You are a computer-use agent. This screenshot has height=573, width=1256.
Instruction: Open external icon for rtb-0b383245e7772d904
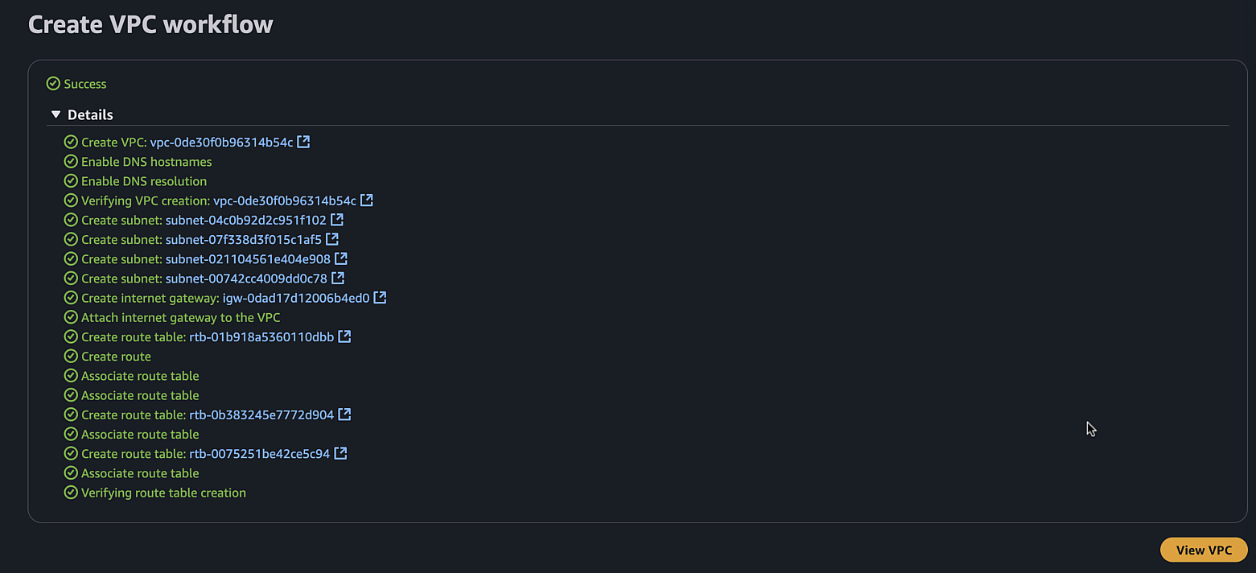pyautogui.click(x=345, y=415)
